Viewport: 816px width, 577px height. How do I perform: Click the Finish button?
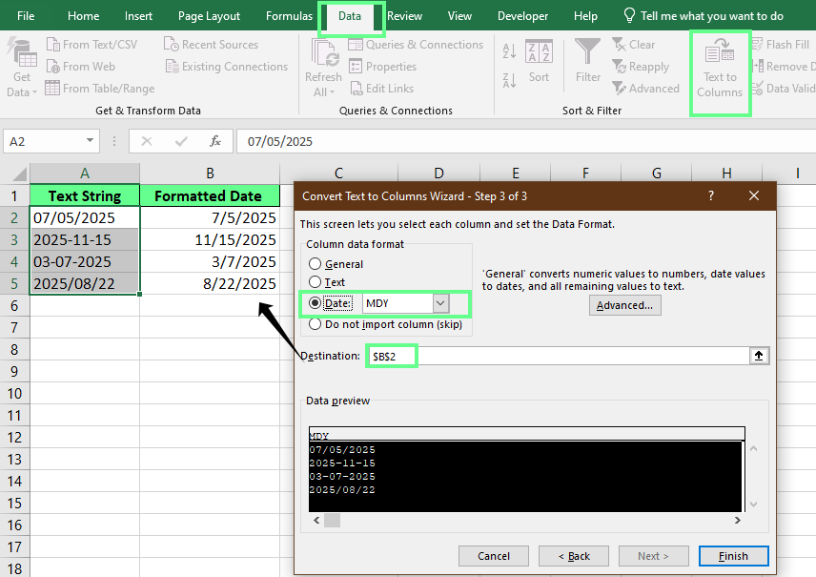[733, 556]
